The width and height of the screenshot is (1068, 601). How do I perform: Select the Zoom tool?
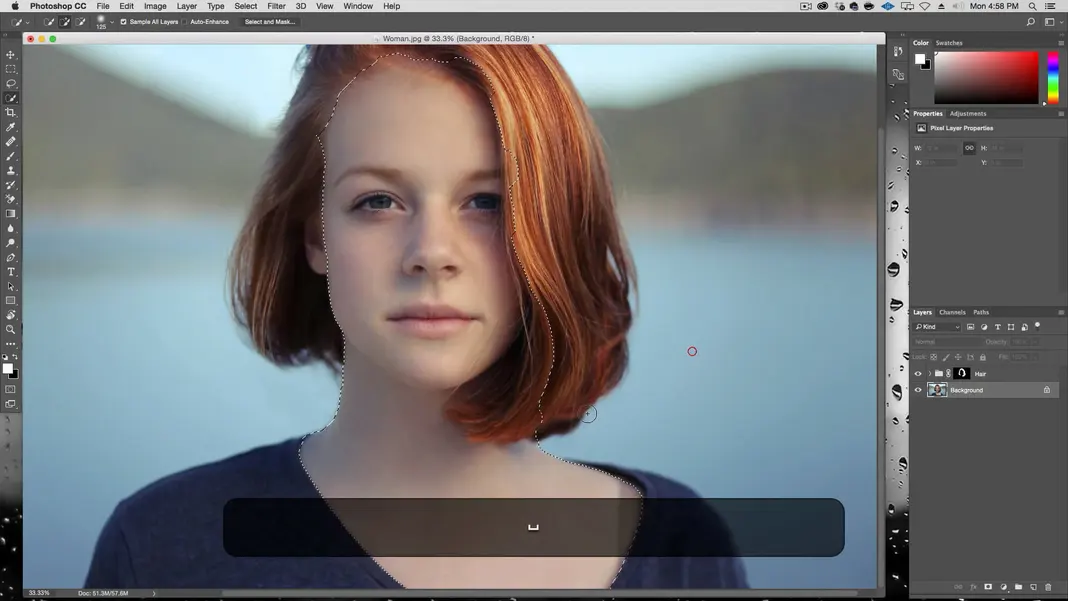pos(10,329)
